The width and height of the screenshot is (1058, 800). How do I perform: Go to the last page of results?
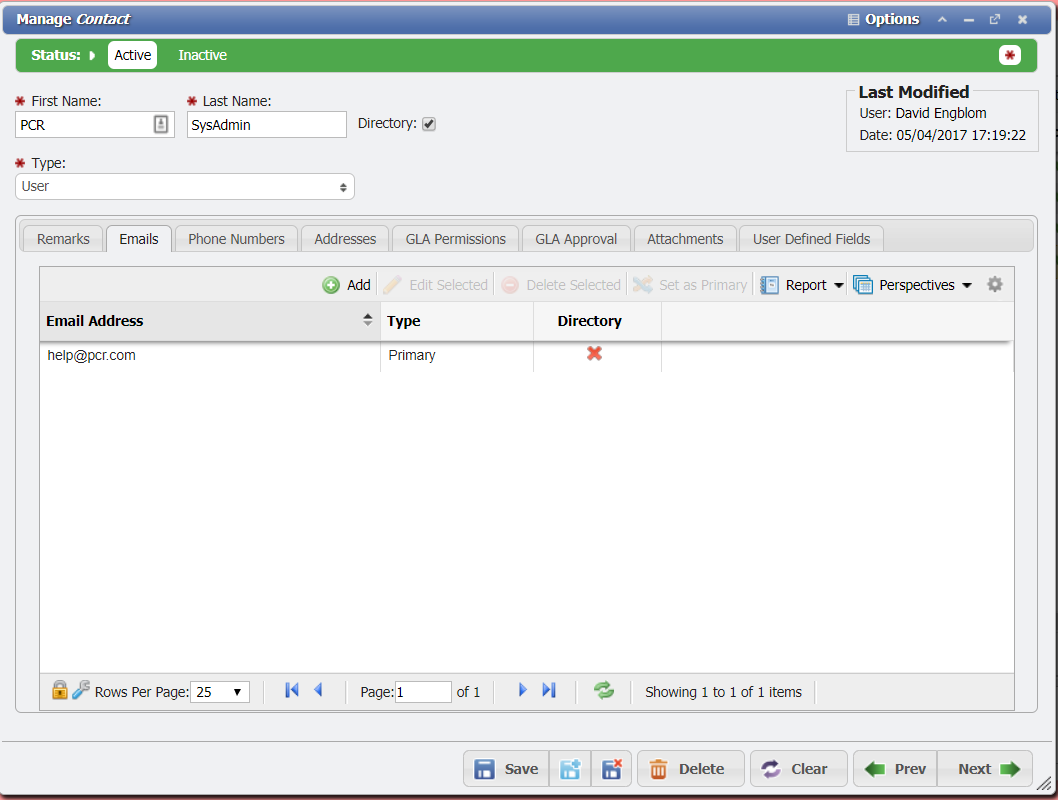549,690
